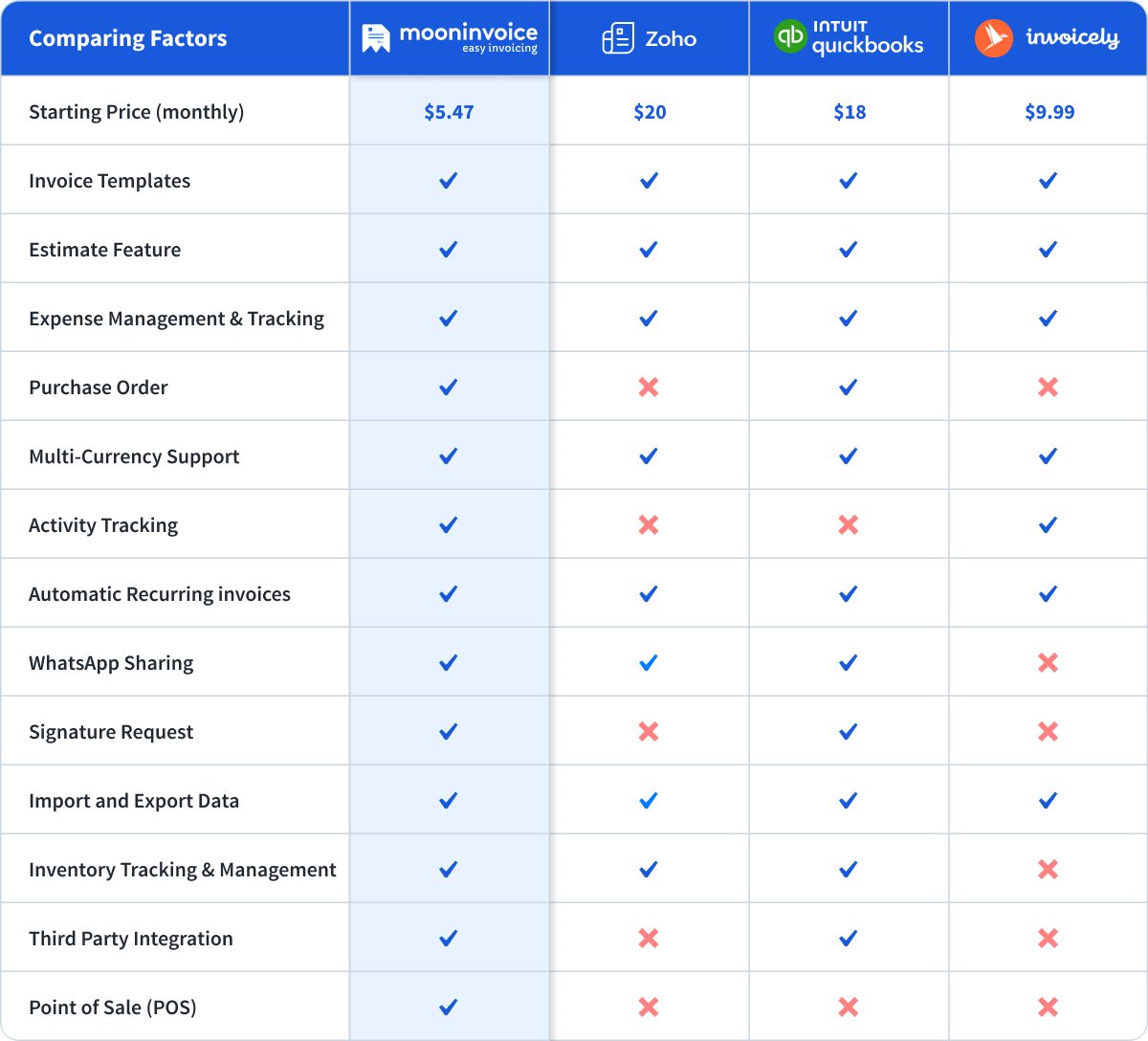Click QuickBooks checkmark for WhatsApp Sharing
Image resolution: width=1148 pixels, height=1041 pixels.
pos(849,663)
